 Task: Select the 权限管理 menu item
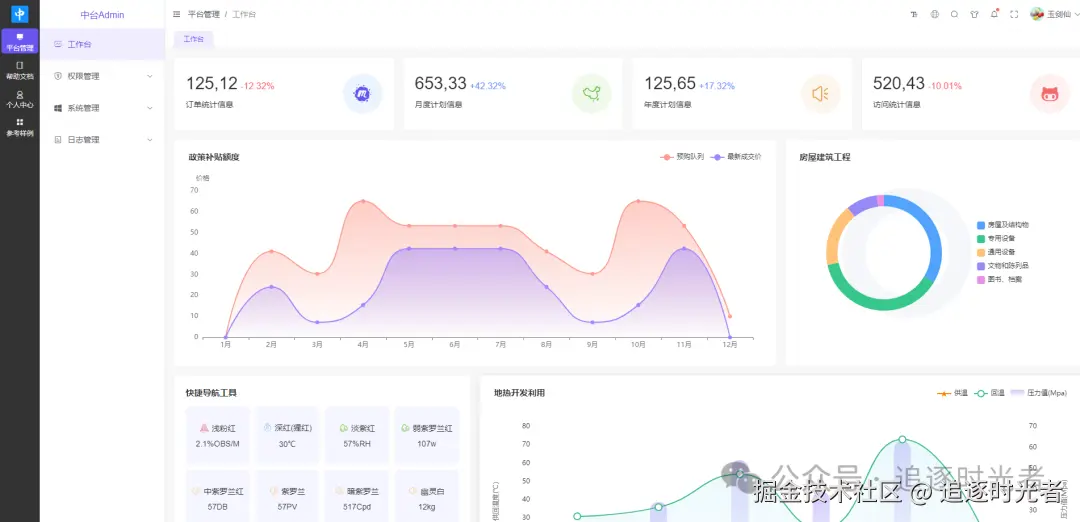pyautogui.click(x=103, y=76)
